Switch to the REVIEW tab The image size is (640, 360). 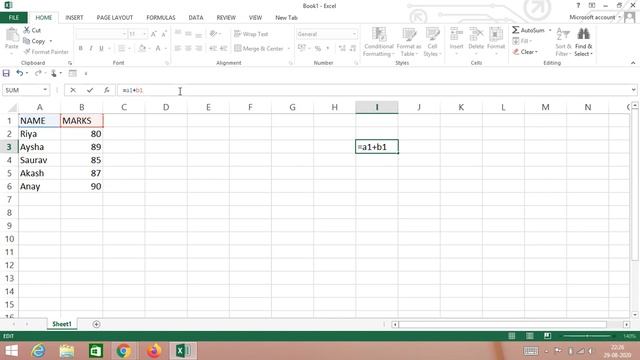click(x=226, y=18)
